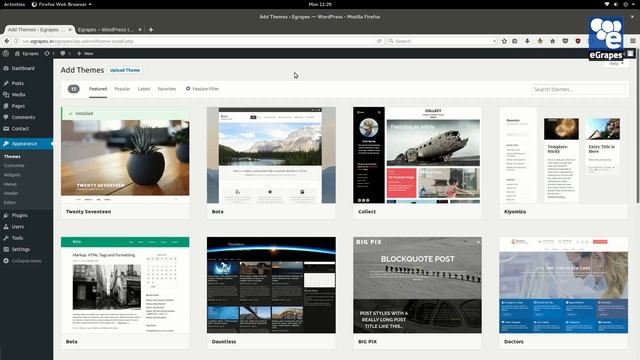Open the Activities overview
Viewport: 640px width, 360px height.
14,4
